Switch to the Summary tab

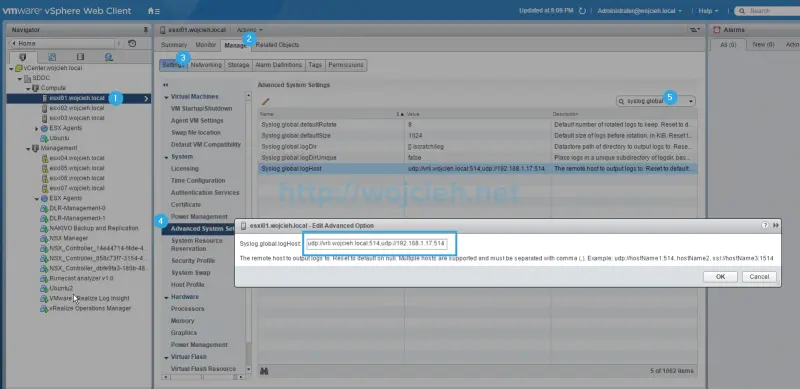pyautogui.click(x=174, y=45)
